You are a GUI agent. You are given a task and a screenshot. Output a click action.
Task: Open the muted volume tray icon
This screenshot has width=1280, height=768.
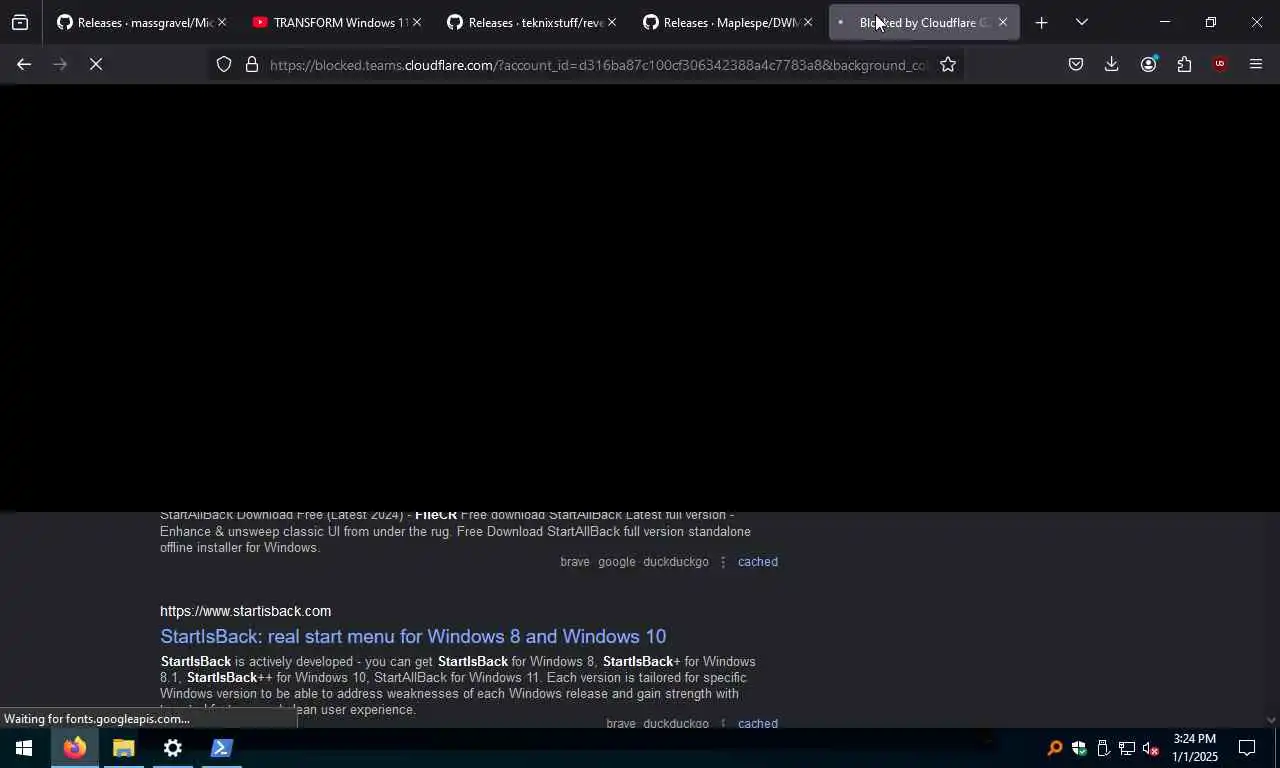pos(1150,748)
